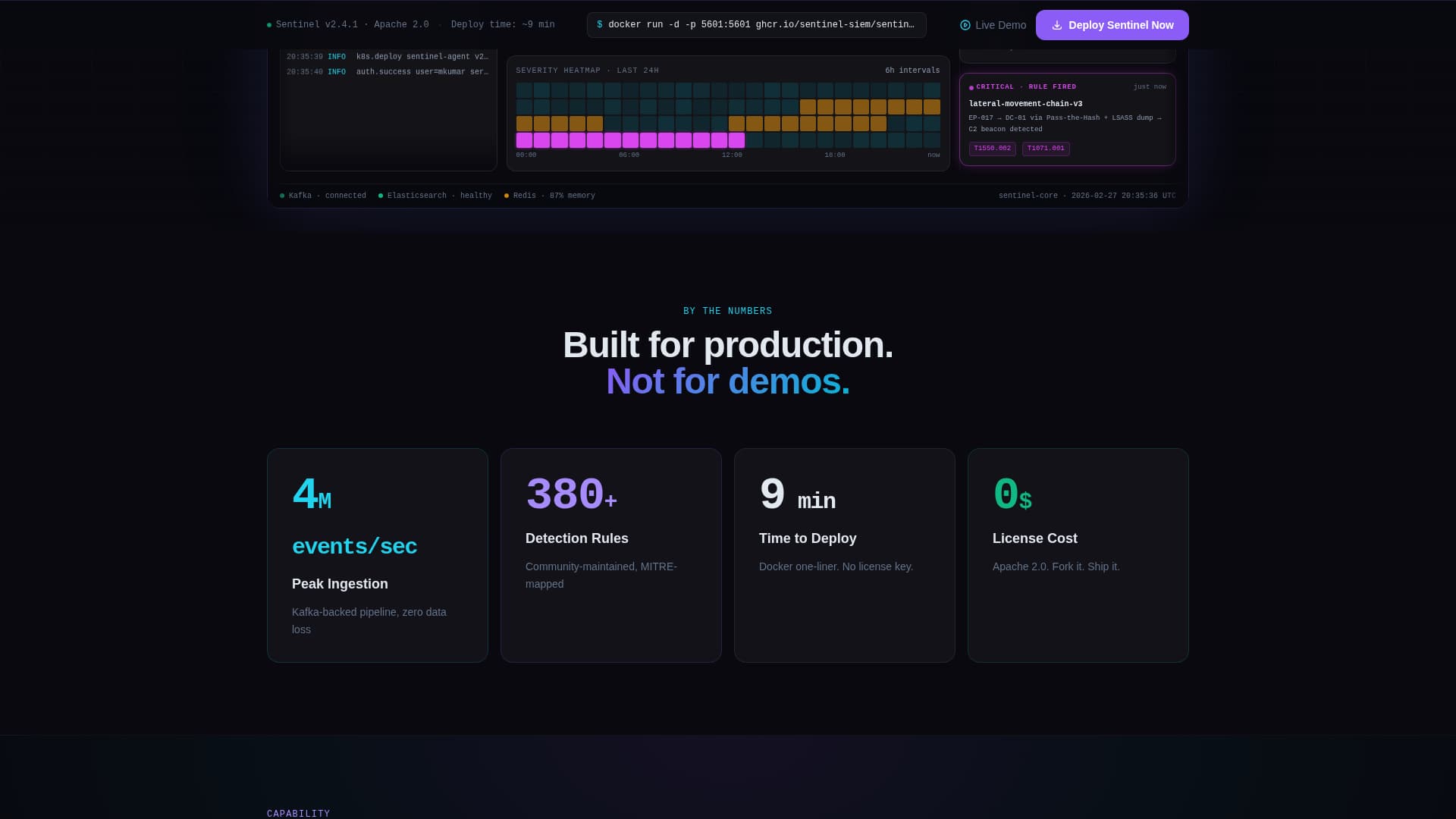Click the 380+ stat number
Screen dimensions: 1456x819
571,495
